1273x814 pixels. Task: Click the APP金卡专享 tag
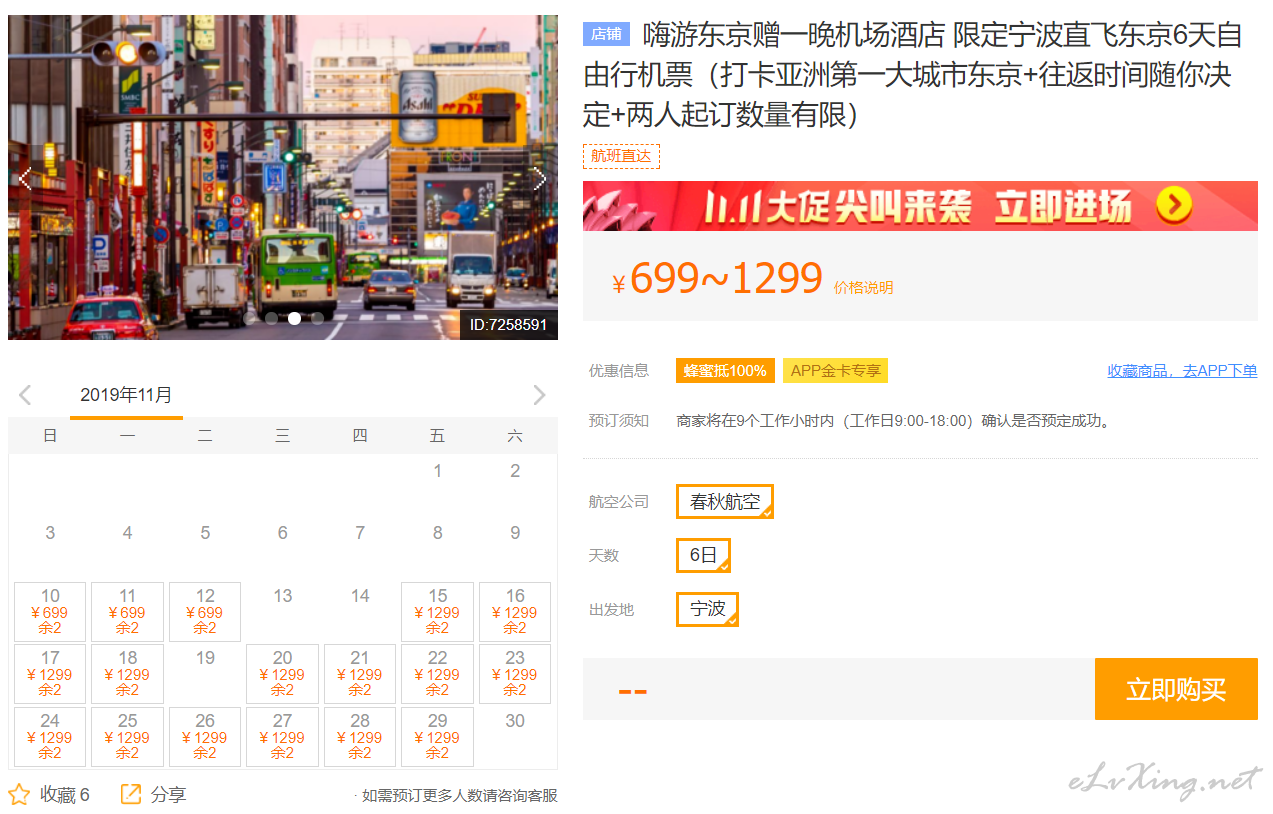(x=836, y=371)
